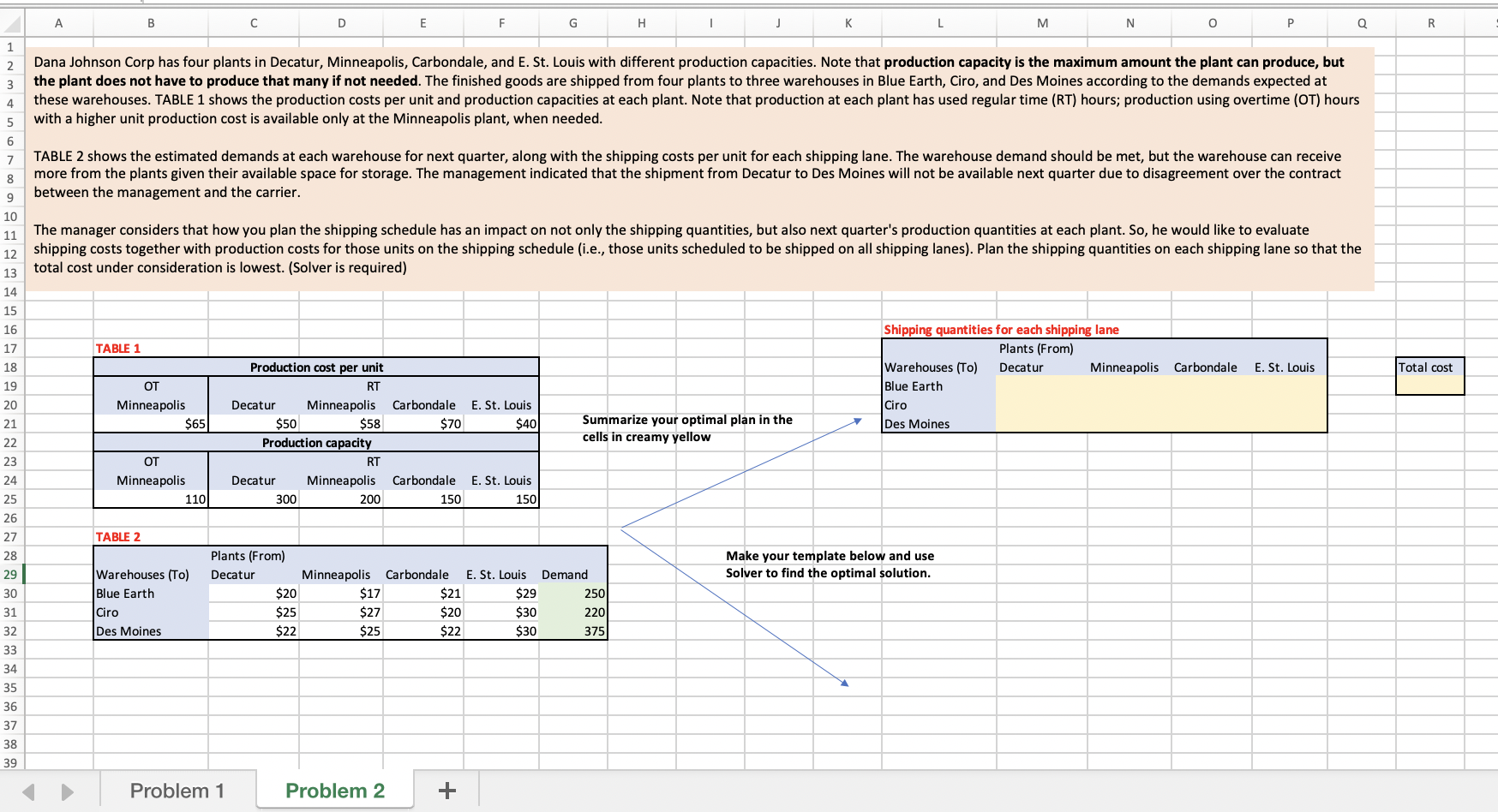Click the next sheet navigation arrow
The width and height of the screenshot is (1498, 812).
pyautogui.click(x=67, y=791)
